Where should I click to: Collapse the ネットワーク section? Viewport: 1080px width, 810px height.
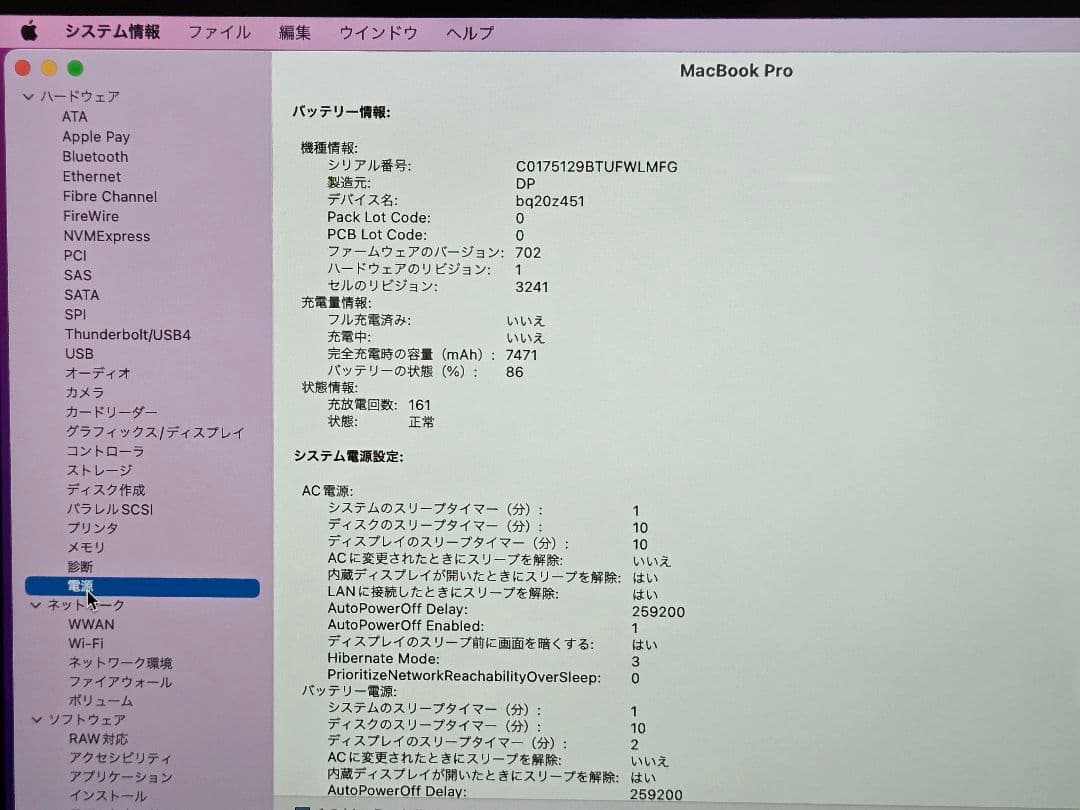pos(34,604)
